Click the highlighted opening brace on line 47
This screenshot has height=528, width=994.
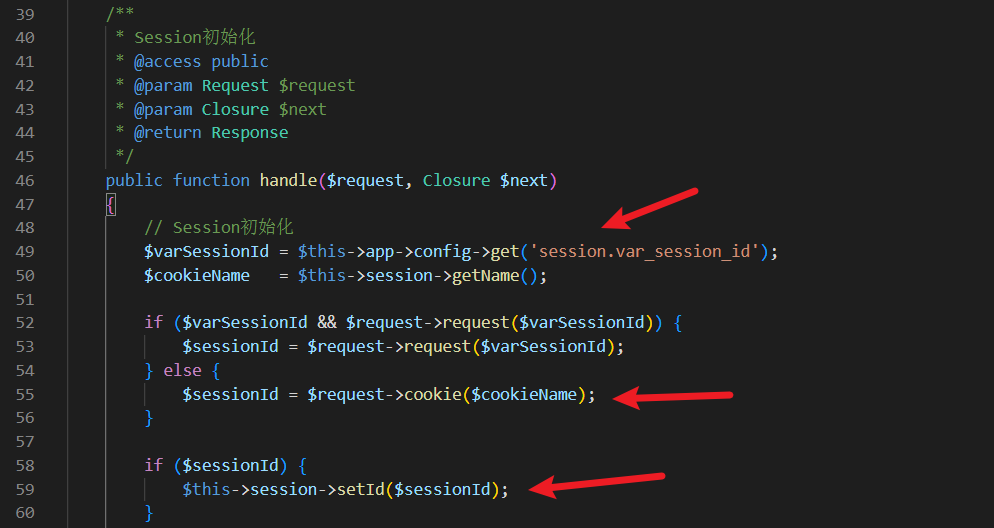pyautogui.click(x=110, y=205)
